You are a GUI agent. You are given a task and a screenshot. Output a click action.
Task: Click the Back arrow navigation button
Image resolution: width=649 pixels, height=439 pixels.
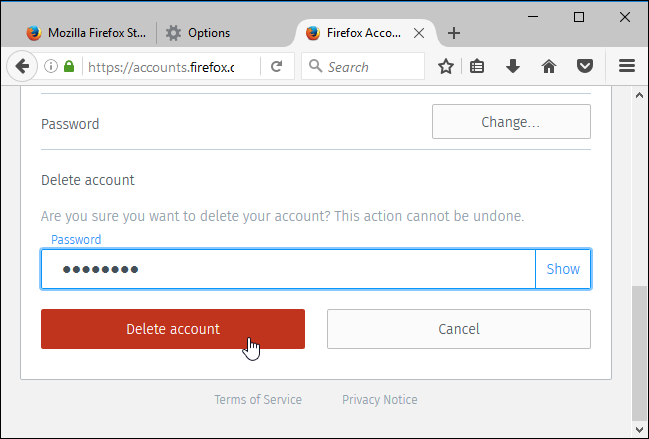[22, 67]
